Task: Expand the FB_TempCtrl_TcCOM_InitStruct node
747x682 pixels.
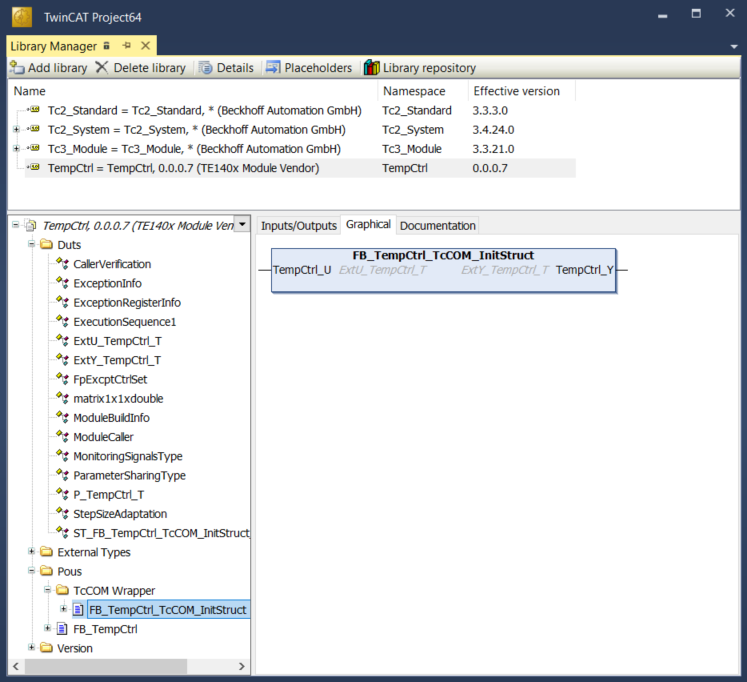Action: click(x=63, y=609)
